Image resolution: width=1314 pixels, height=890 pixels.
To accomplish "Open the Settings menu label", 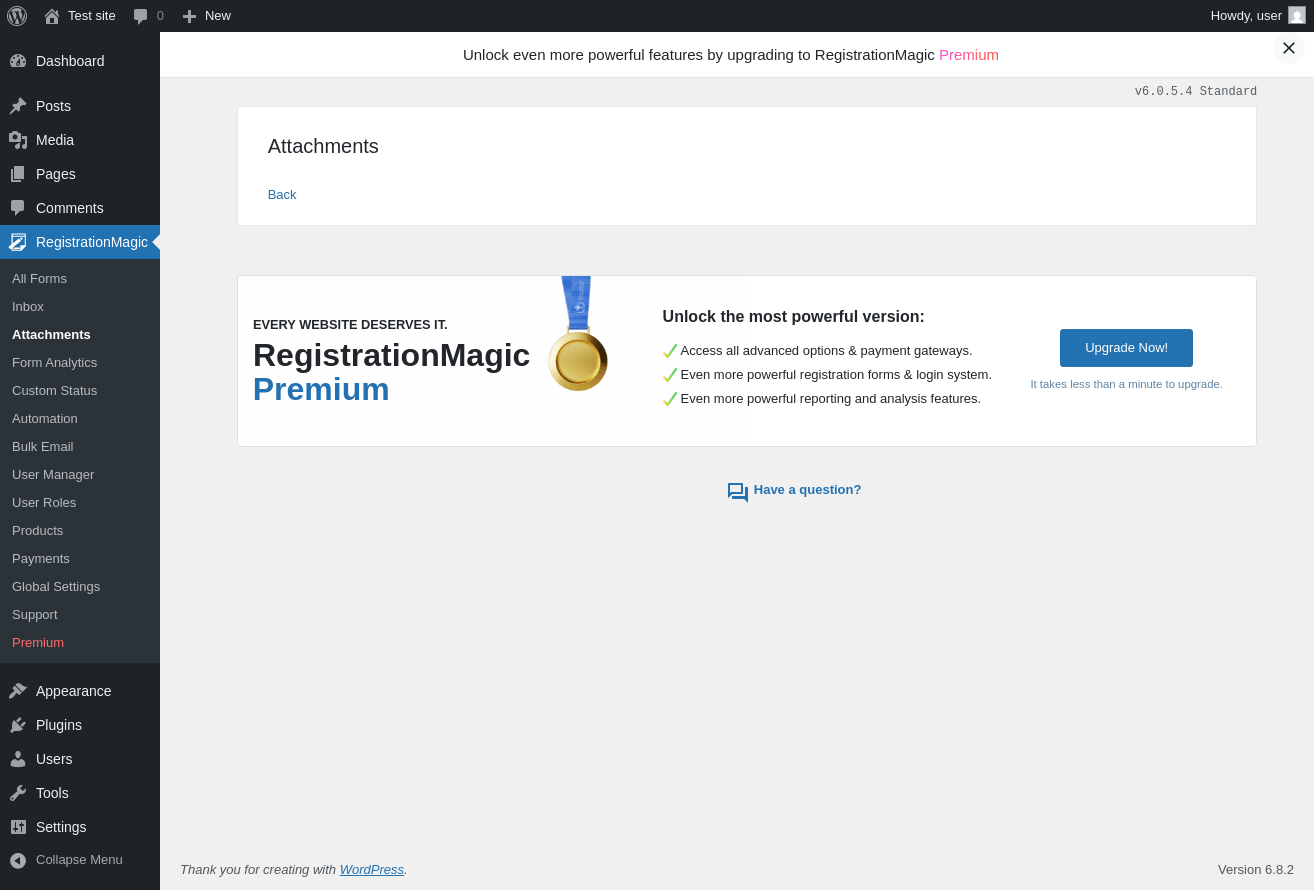I will (x=61, y=827).
